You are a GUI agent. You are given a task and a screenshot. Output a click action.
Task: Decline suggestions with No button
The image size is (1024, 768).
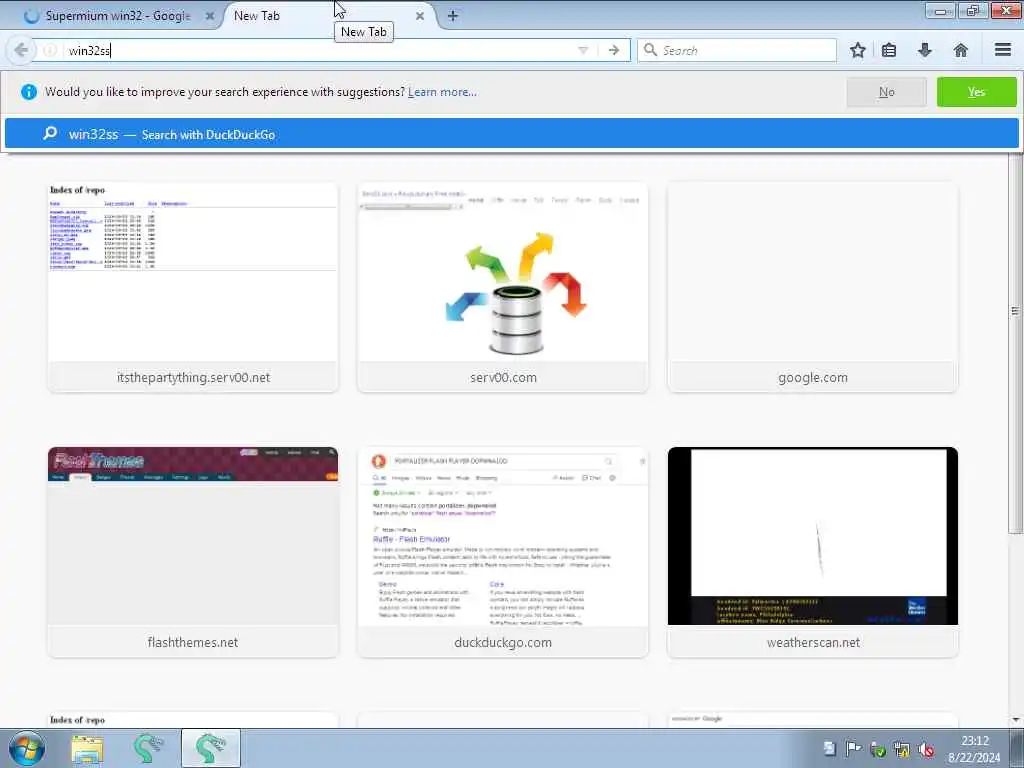coord(886,92)
